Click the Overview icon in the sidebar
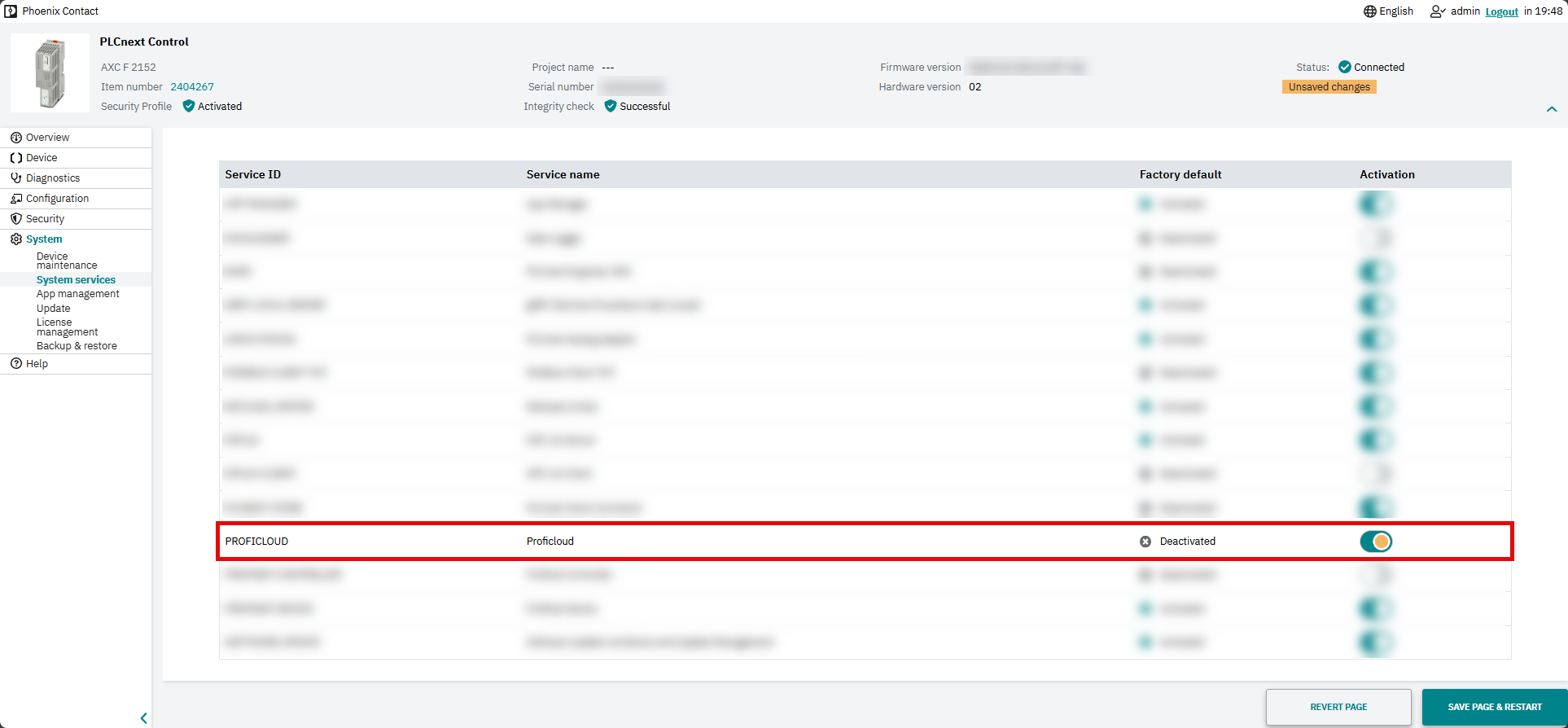Viewport: 1568px width, 728px height. 16,138
